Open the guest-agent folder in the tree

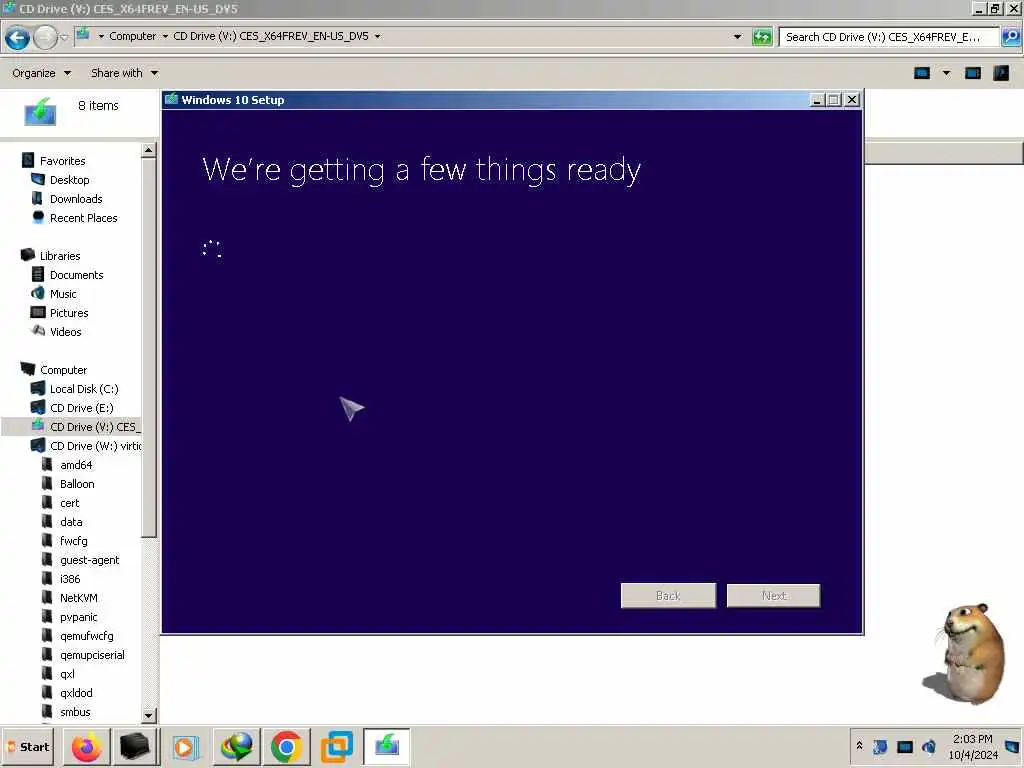click(89, 560)
